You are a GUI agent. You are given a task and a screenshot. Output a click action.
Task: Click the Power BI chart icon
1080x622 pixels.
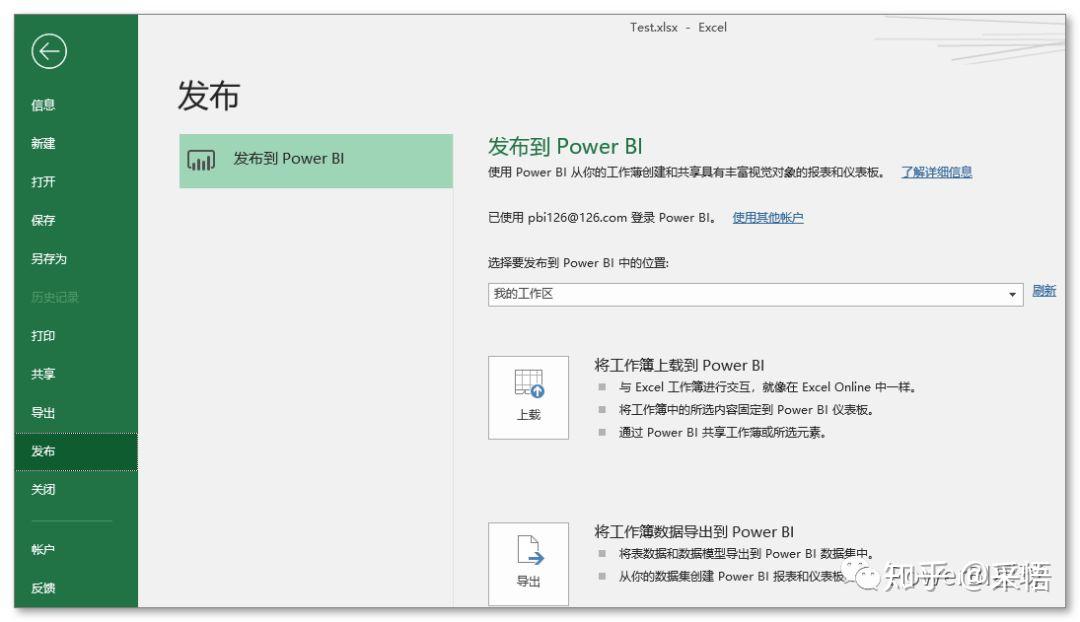point(201,160)
